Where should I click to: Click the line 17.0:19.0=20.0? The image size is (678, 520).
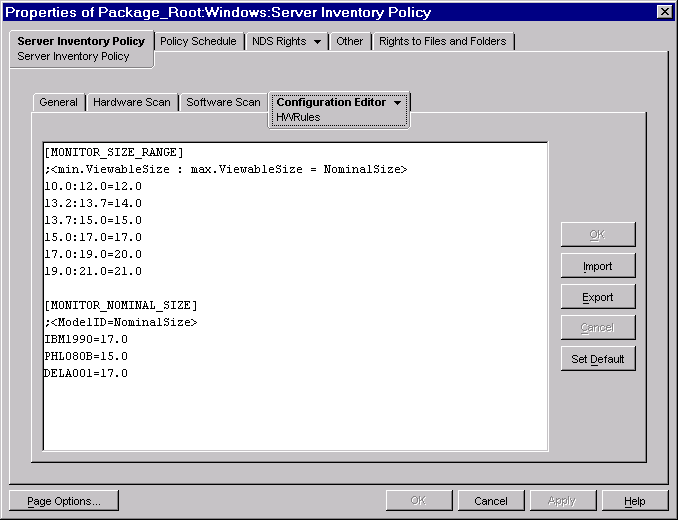pyautogui.click(x=93, y=254)
